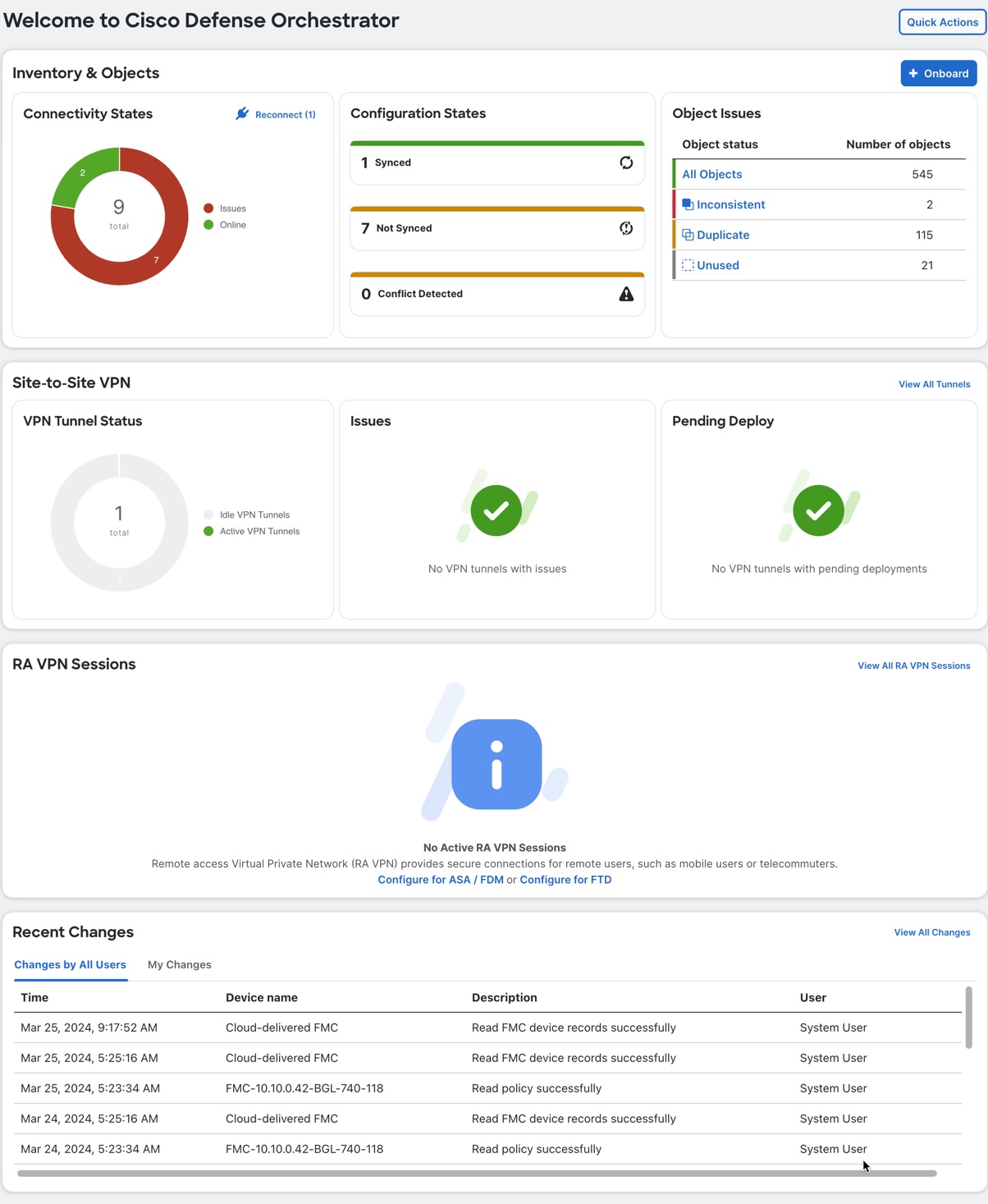The width and height of the screenshot is (988, 1204).
Task: Click the Duplicate objects icon
Action: pyautogui.click(x=688, y=235)
